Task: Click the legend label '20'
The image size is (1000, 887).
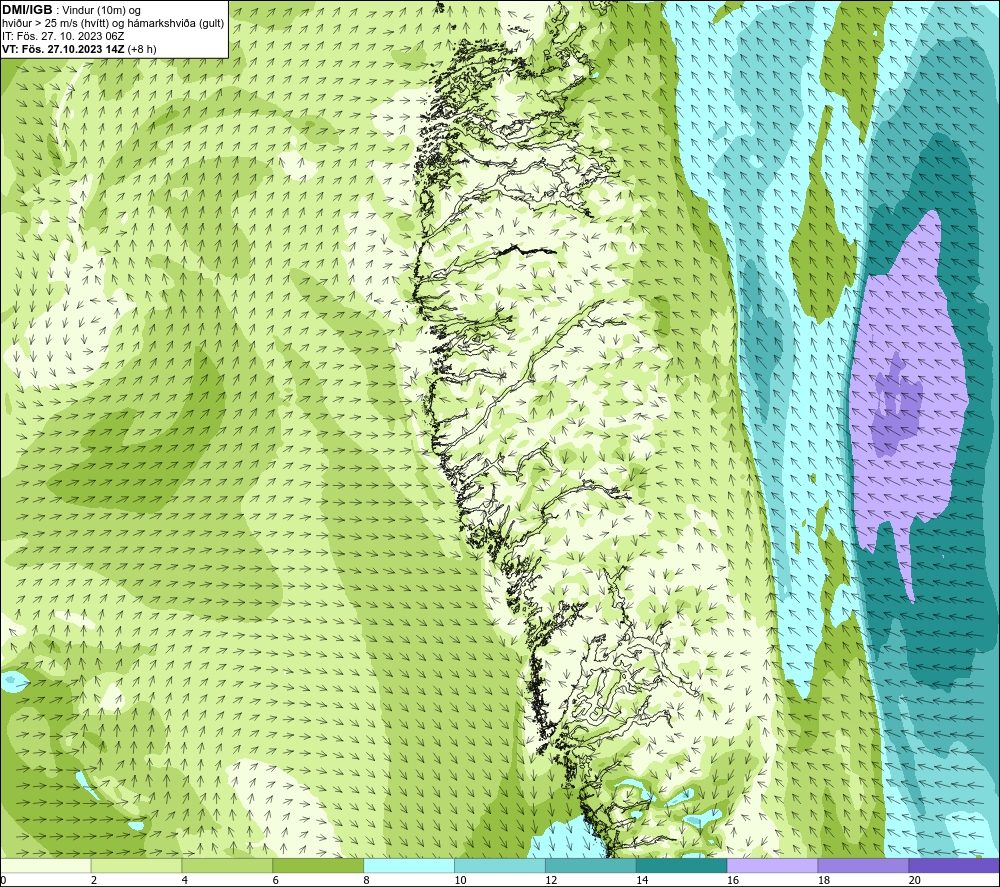Action: point(915,881)
